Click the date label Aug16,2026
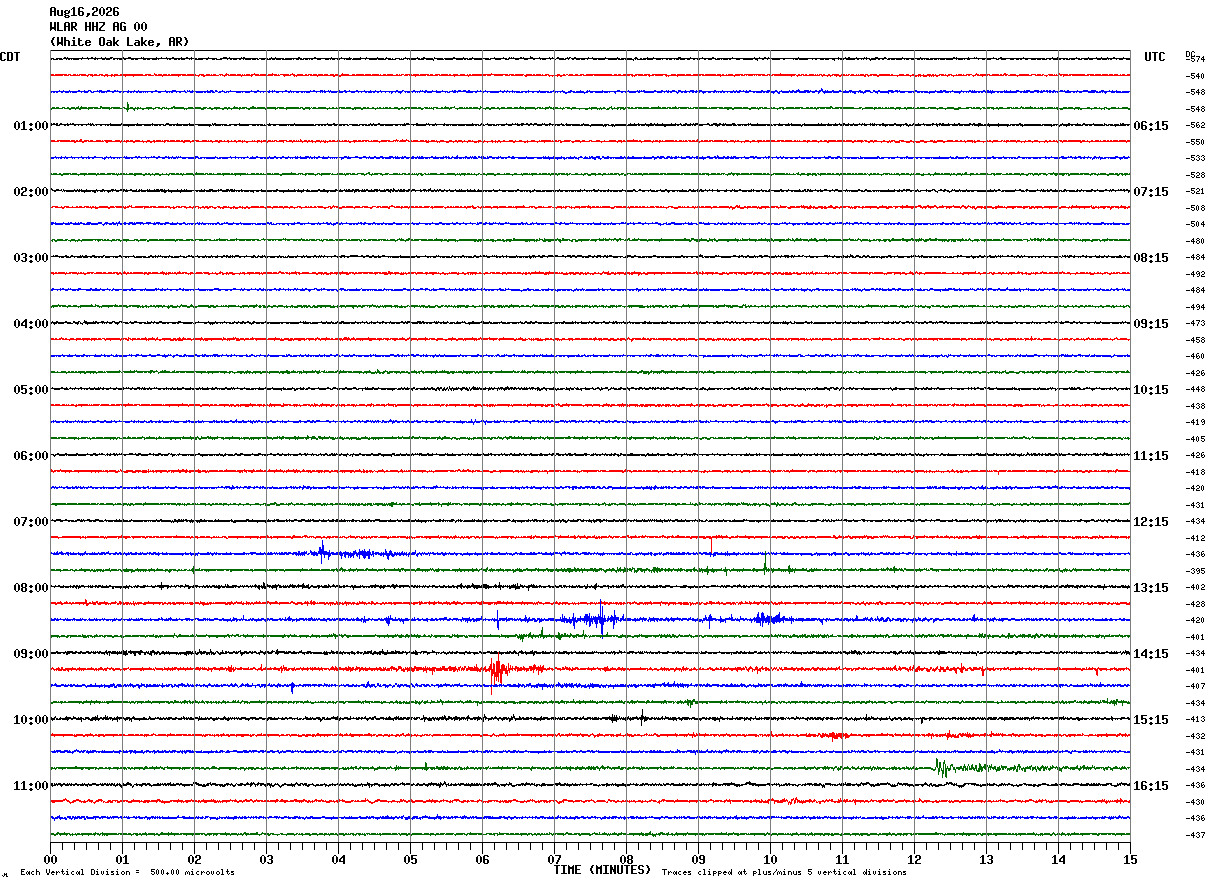This screenshot has height=886, width=1210. 84,12
